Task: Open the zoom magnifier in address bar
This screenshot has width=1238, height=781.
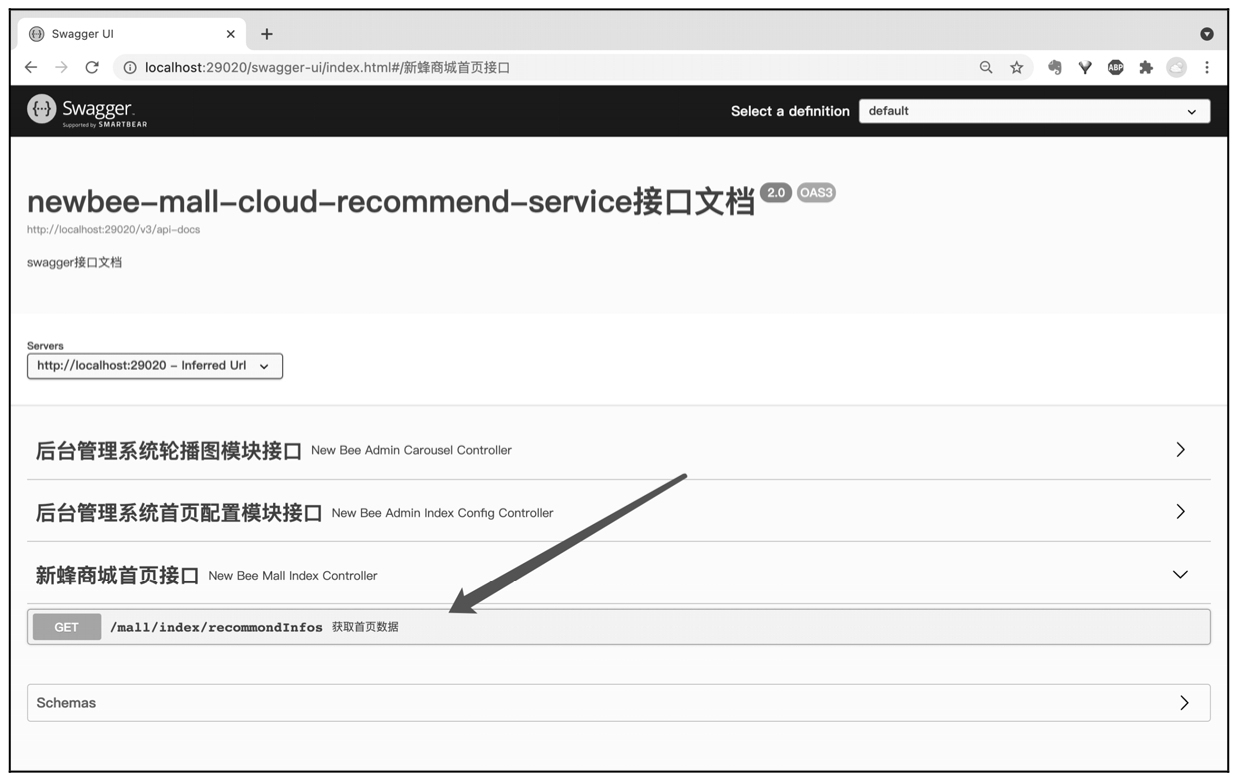Action: click(986, 67)
